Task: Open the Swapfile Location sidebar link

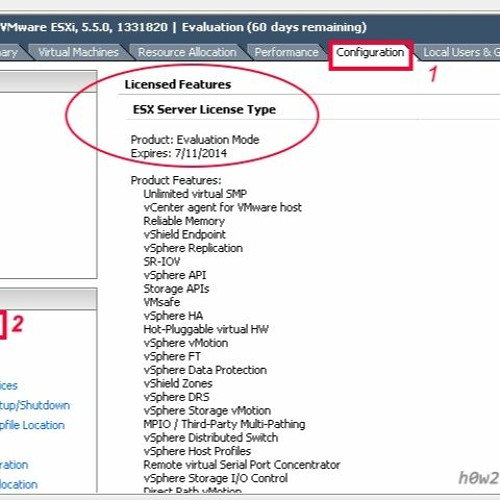Action: click(32, 425)
